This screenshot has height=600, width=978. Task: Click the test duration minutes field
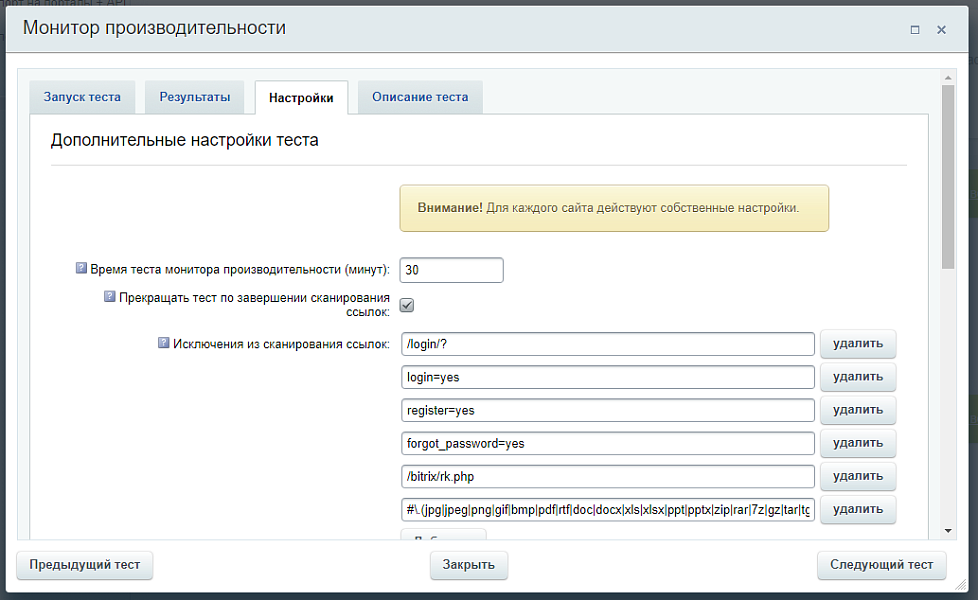point(451,271)
